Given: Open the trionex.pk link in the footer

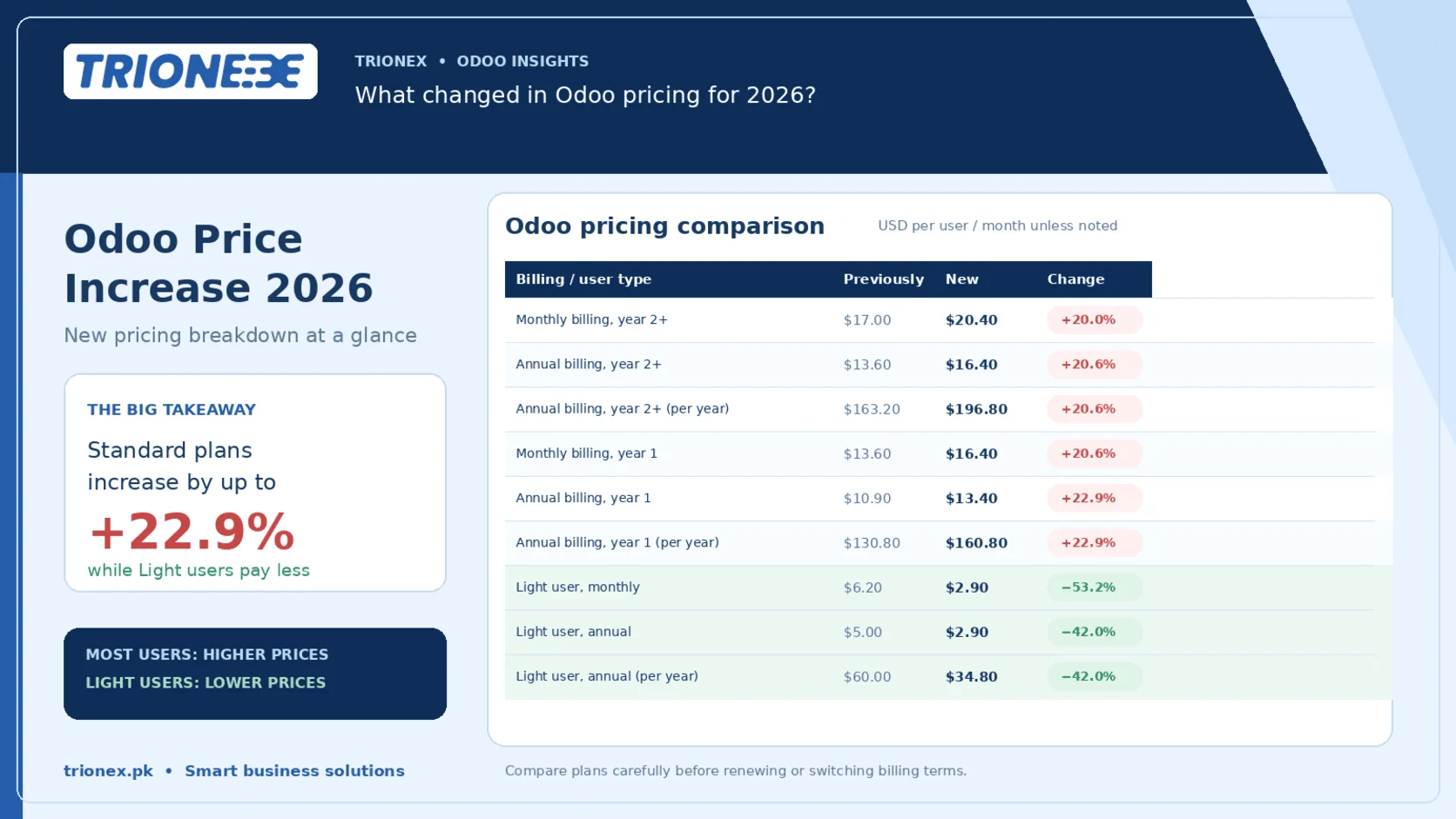Looking at the screenshot, I should pyautogui.click(x=108, y=771).
